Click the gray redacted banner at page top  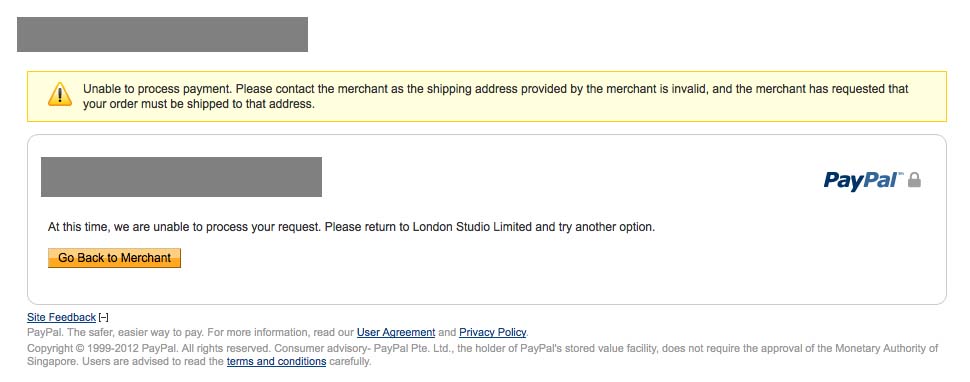coord(162,35)
